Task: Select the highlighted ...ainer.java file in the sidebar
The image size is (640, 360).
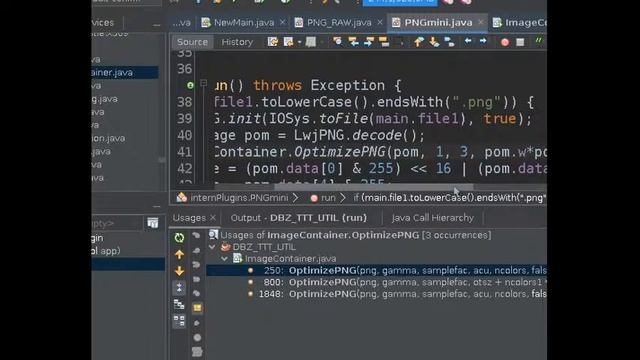Action: coord(125,73)
